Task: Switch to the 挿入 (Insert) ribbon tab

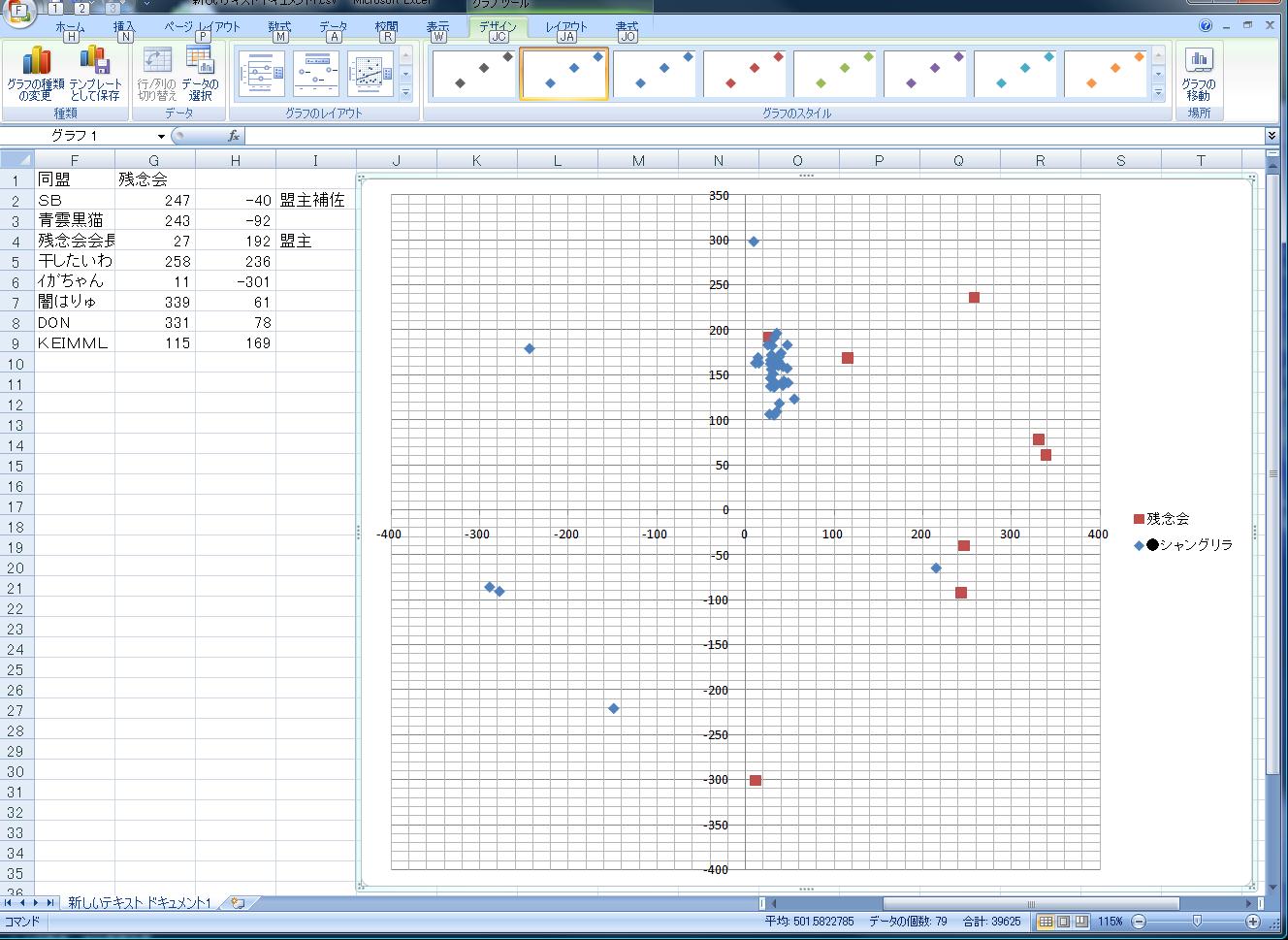Action: 124,27
